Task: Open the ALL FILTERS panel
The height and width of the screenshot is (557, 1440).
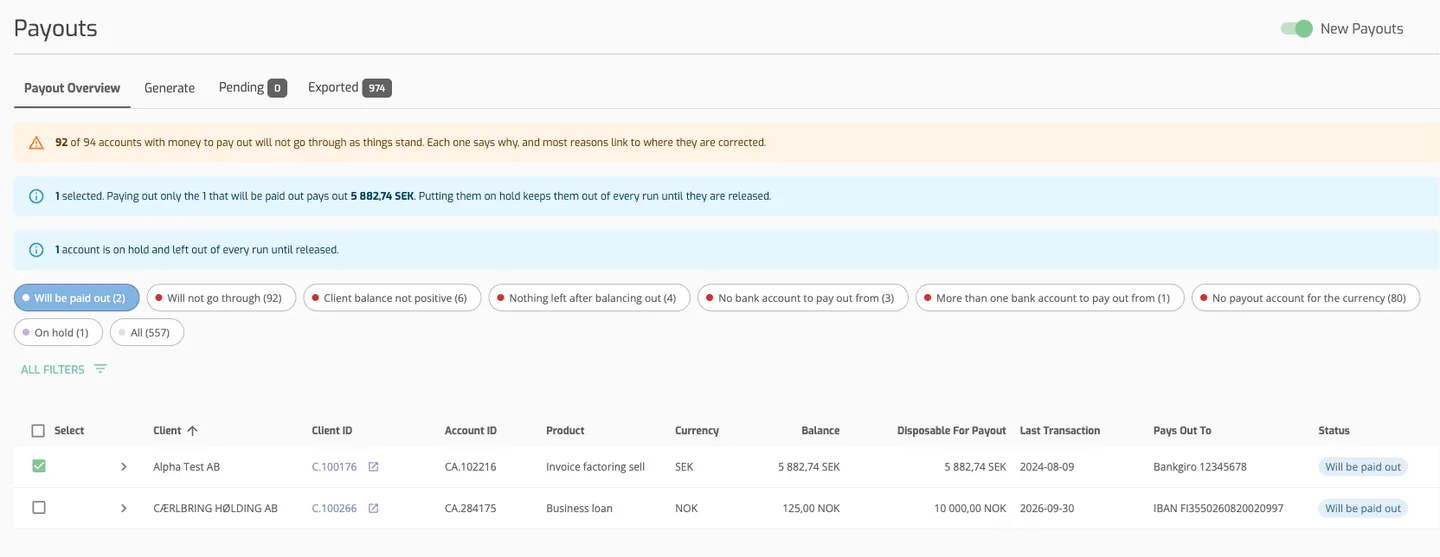Action: coord(64,369)
